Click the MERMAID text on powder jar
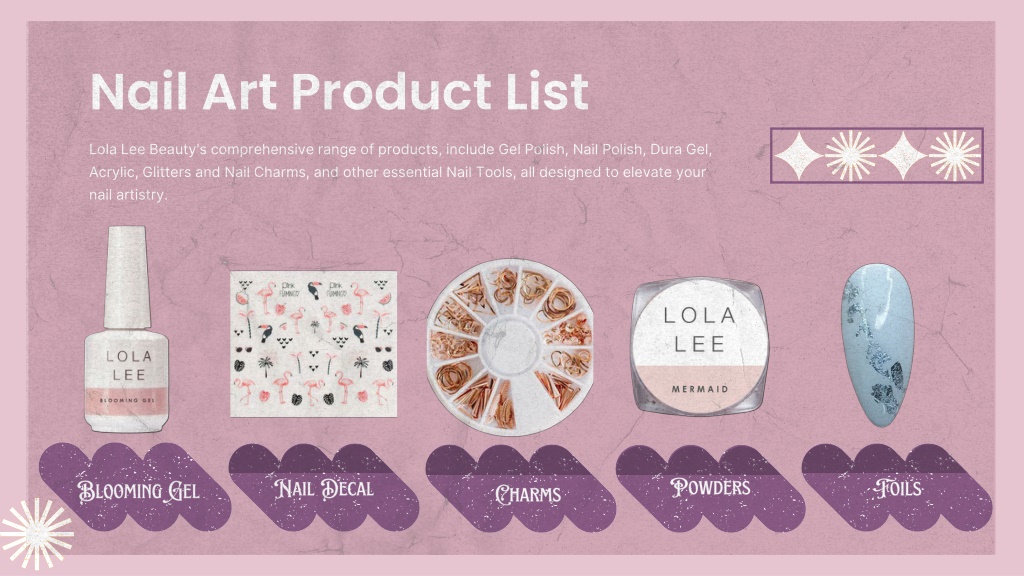Screen dimensions: 1024x576 tap(699, 389)
